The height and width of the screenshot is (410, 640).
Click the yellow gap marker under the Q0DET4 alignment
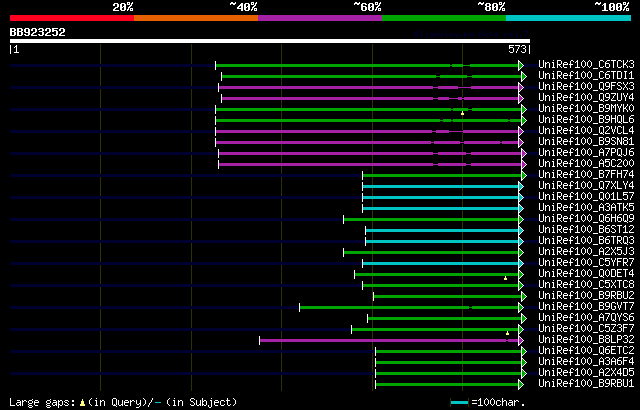tap(505, 278)
